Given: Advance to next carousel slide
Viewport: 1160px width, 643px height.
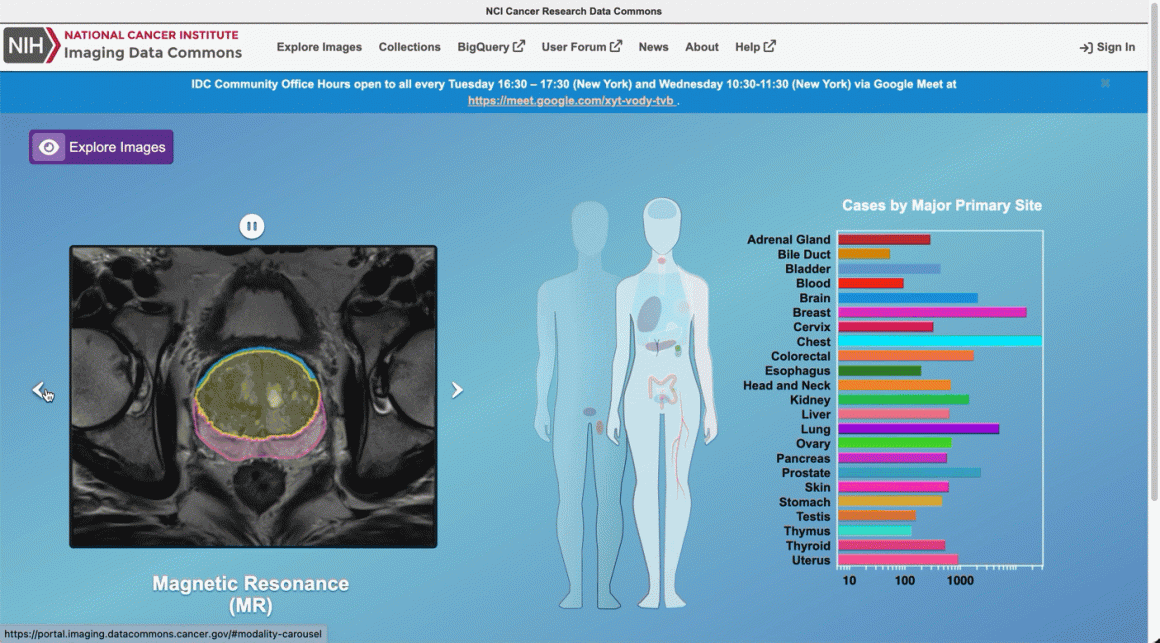Looking at the screenshot, I should coord(457,390).
